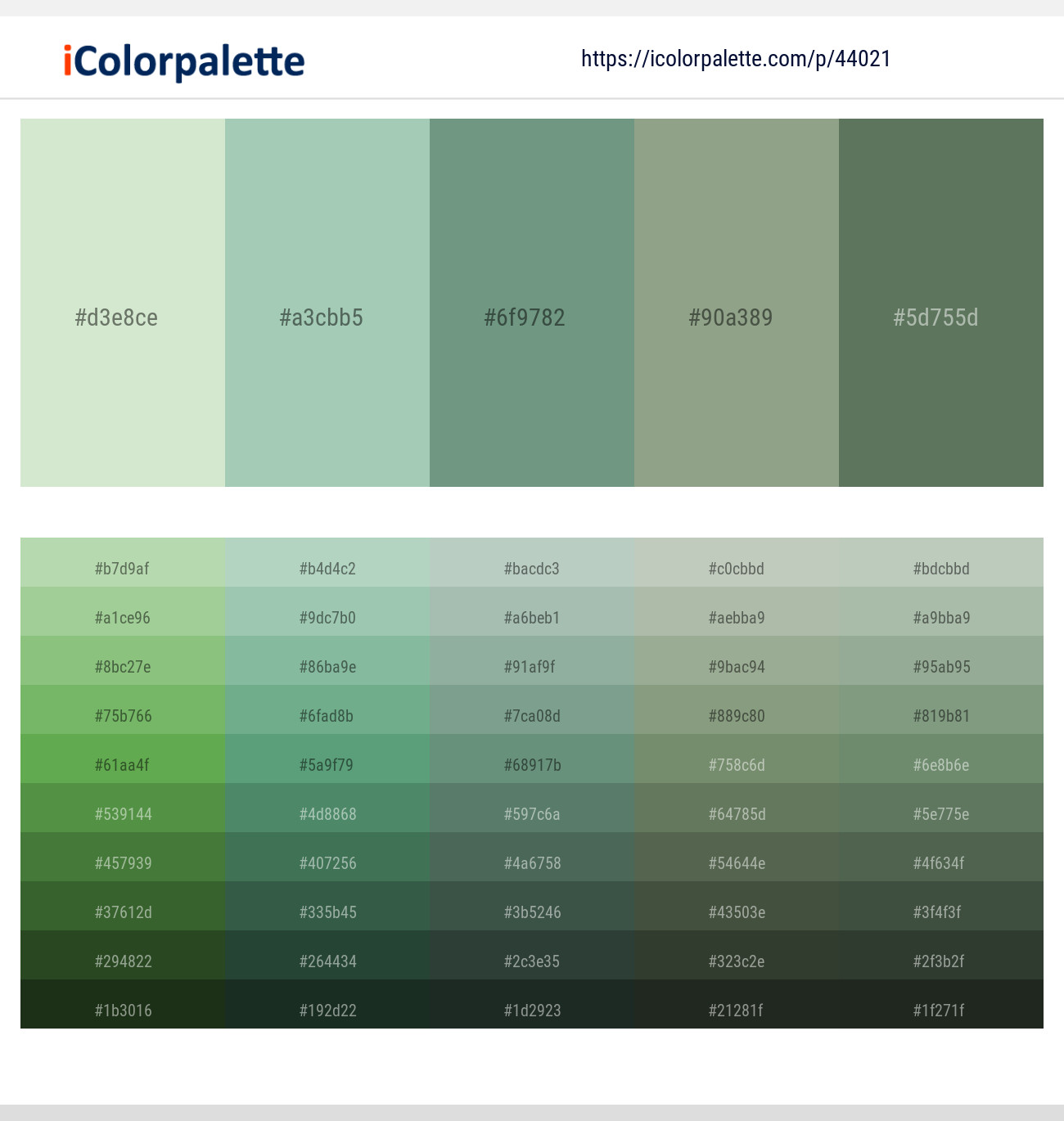Click the iColorpalette logo
This screenshot has height=1121, width=1064.
click(x=180, y=60)
